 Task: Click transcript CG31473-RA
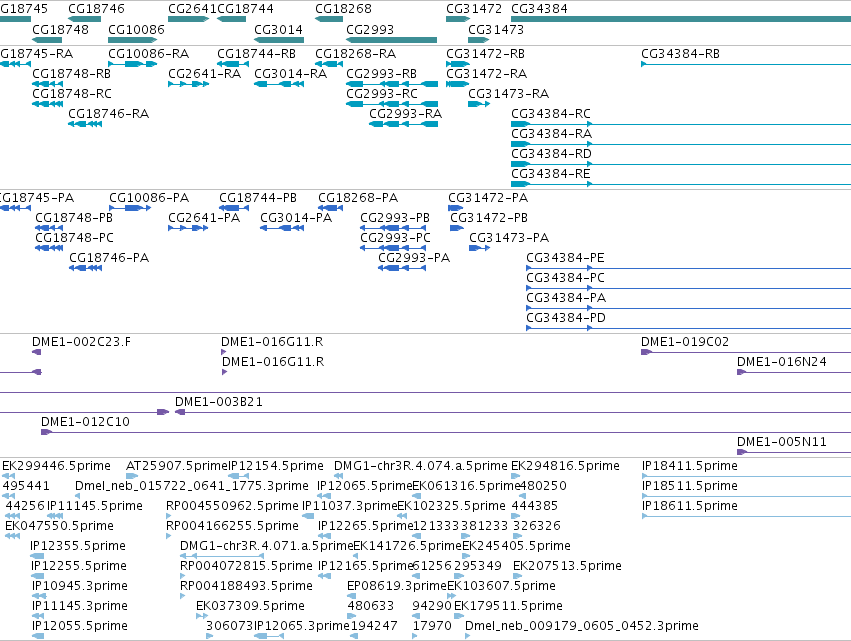(x=479, y=104)
